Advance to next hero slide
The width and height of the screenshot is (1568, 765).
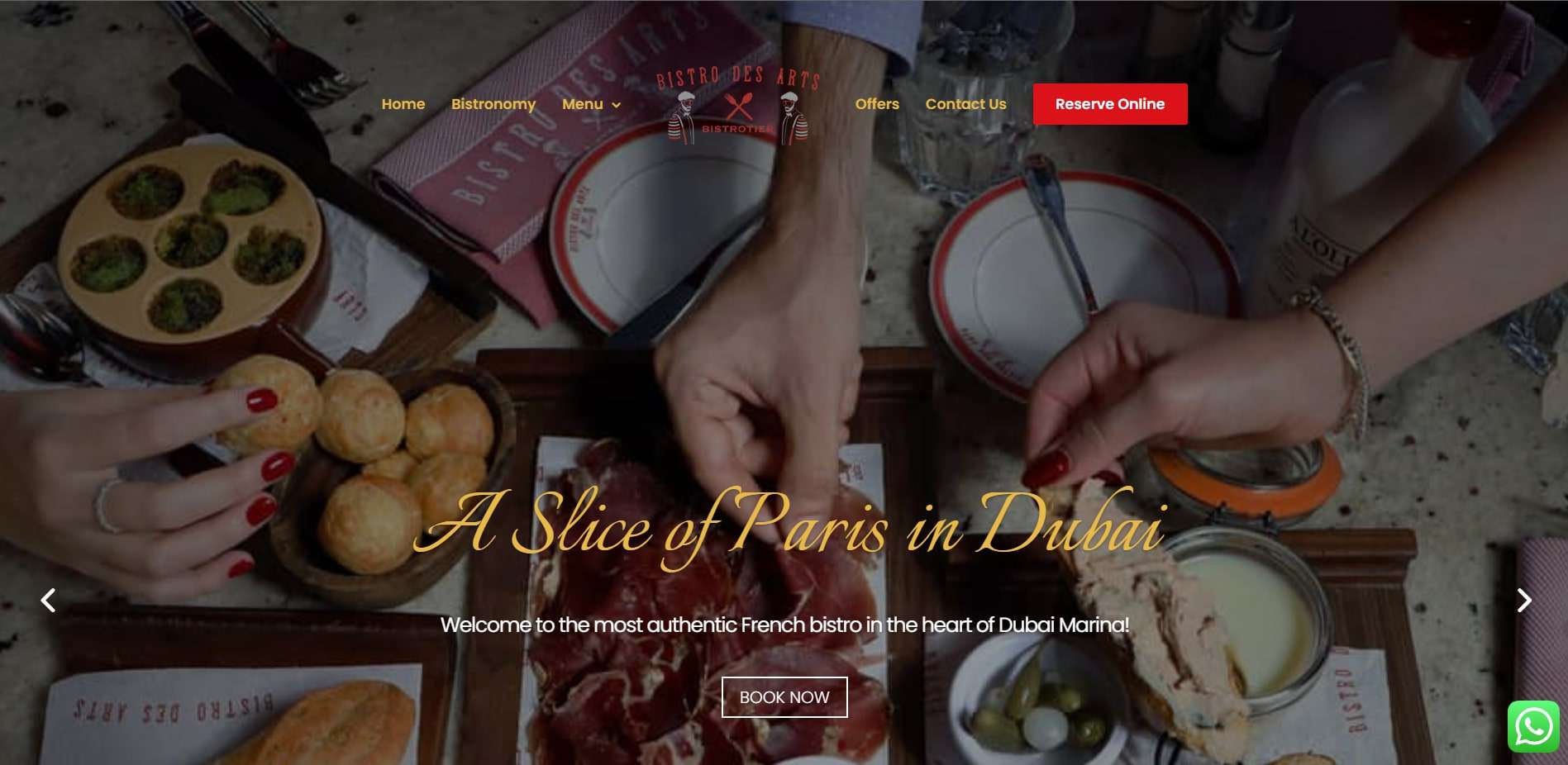[1524, 600]
